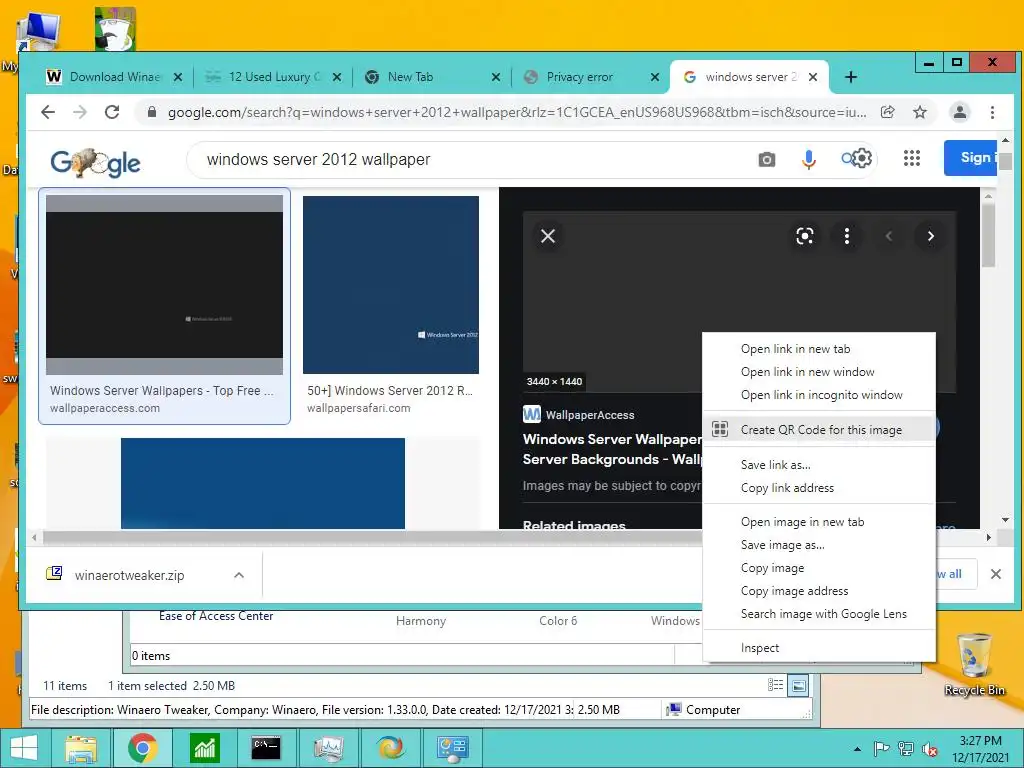Click the Sign in button
Viewport: 1024px width, 768px height.
(x=970, y=157)
